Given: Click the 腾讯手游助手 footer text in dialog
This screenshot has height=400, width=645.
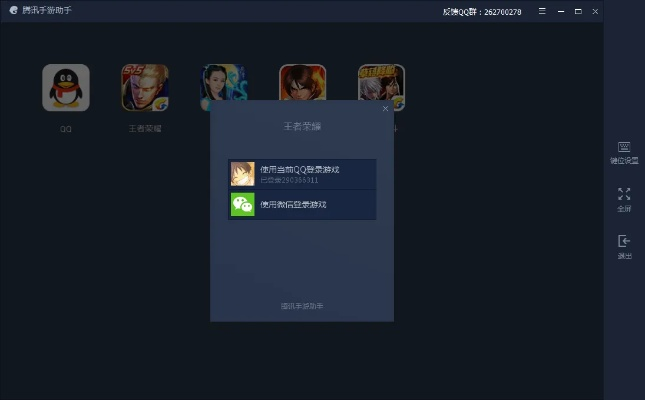Looking at the screenshot, I should coord(302,306).
